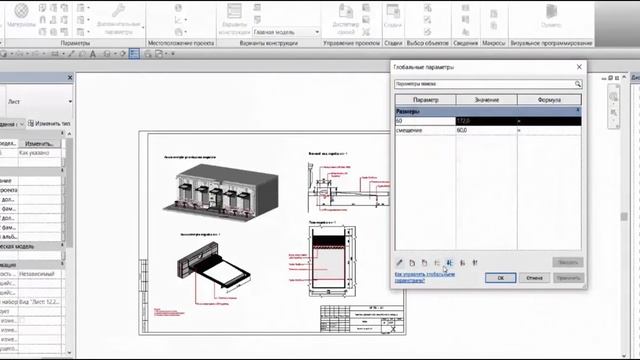Click the project Location globe icon
Image resolution: width=640 pixels, height=360 pixels.
[x=178, y=8]
